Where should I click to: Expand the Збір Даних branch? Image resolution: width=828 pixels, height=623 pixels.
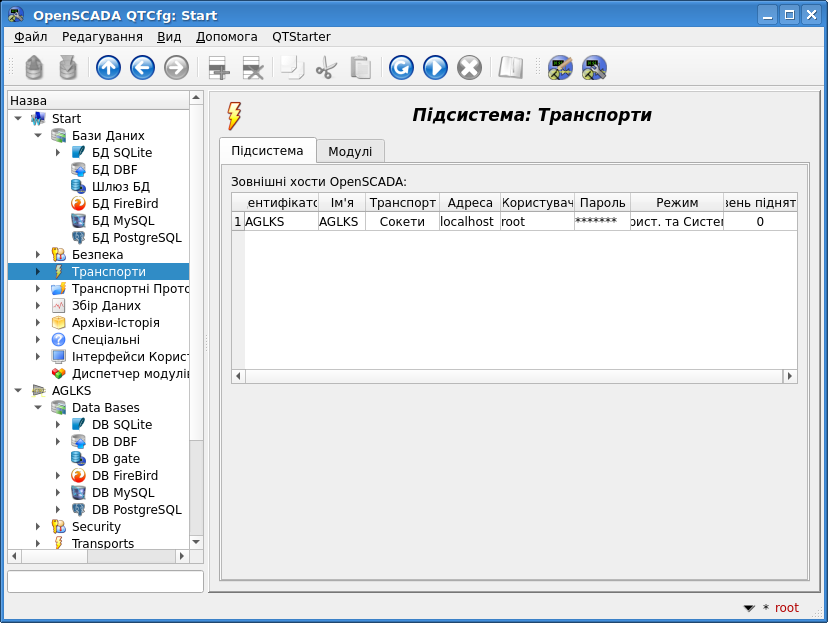(x=38, y=305)
